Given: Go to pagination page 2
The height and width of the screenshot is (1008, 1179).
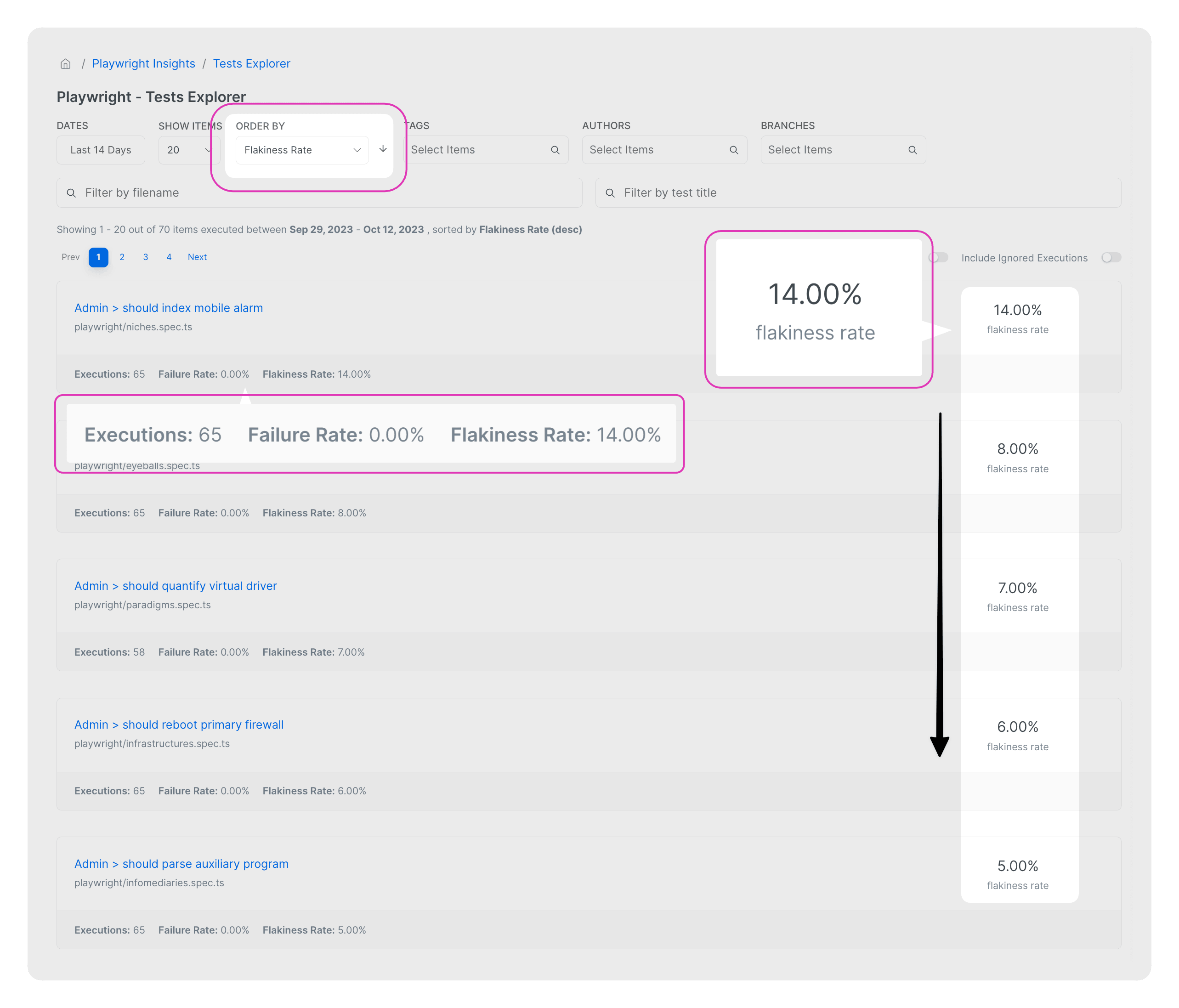Looking at the screenshot, I should [x=122, y=257].
